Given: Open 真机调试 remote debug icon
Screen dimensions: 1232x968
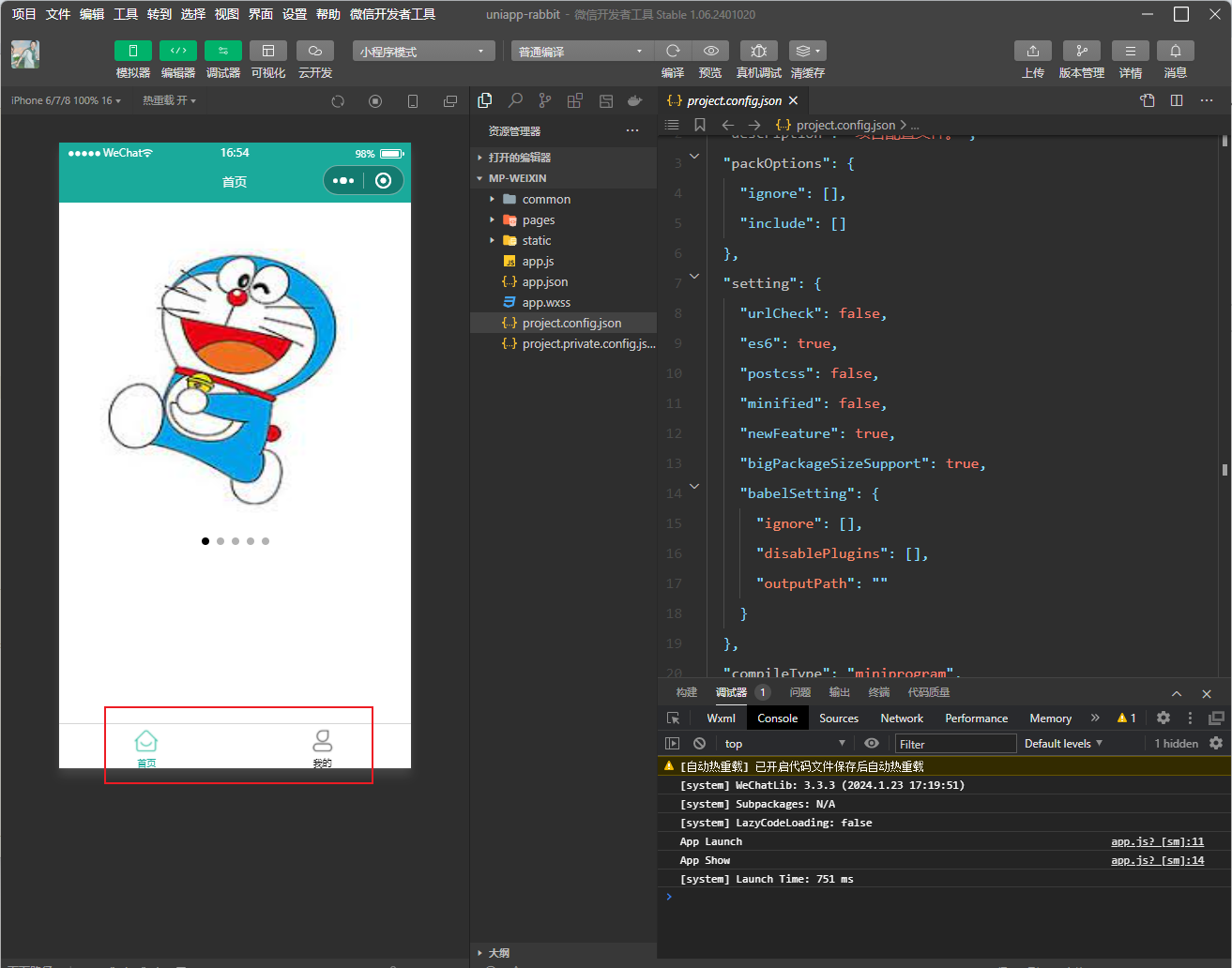Looking at the screenshot, I should tap(759, 51).
